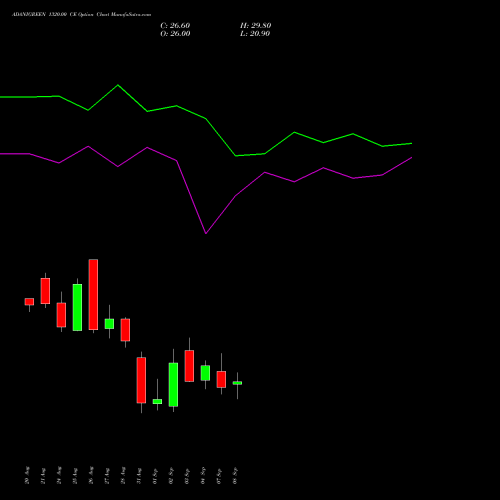This screenshot has height=500, width=500.
Task: Select the 24 Aug date label
Action: click(59, 476)
